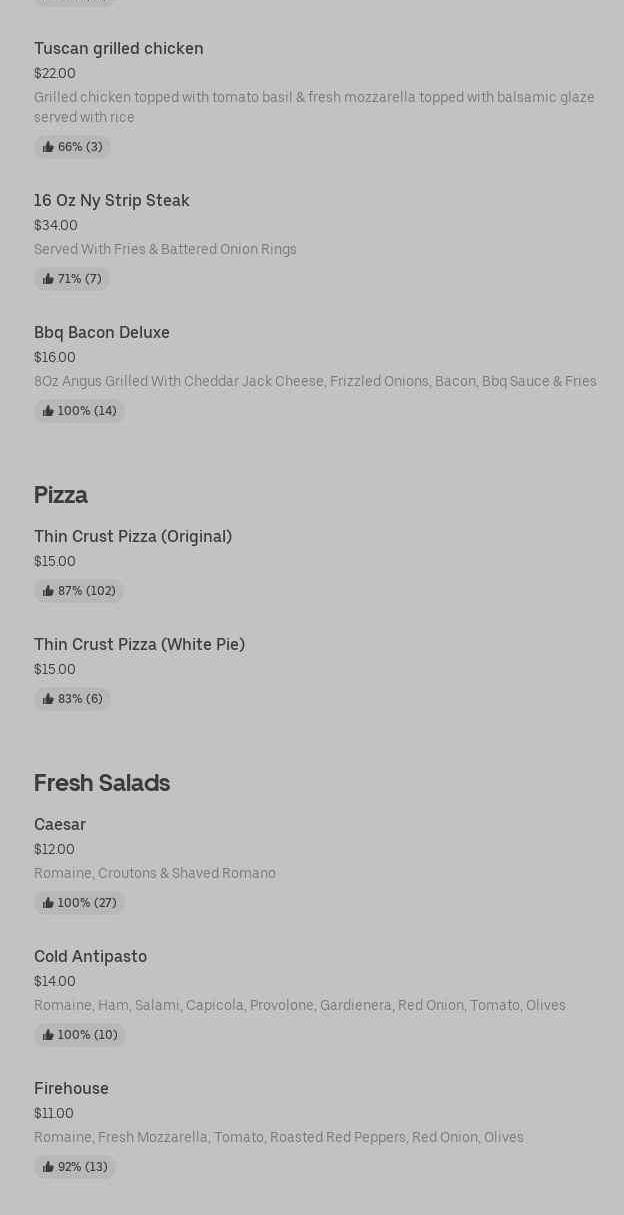
Task: Select Thin Crust Pizza (White Pie)
Action: [139, 644]
